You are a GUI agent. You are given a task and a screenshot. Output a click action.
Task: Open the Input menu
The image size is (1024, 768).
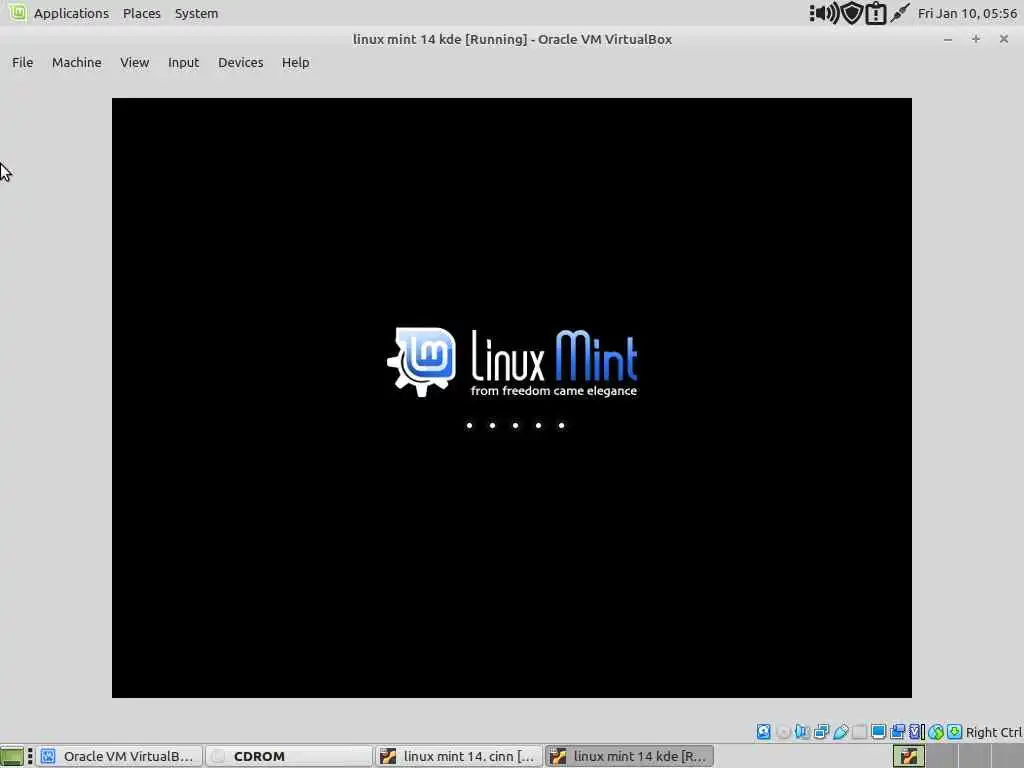coord(183,63)
